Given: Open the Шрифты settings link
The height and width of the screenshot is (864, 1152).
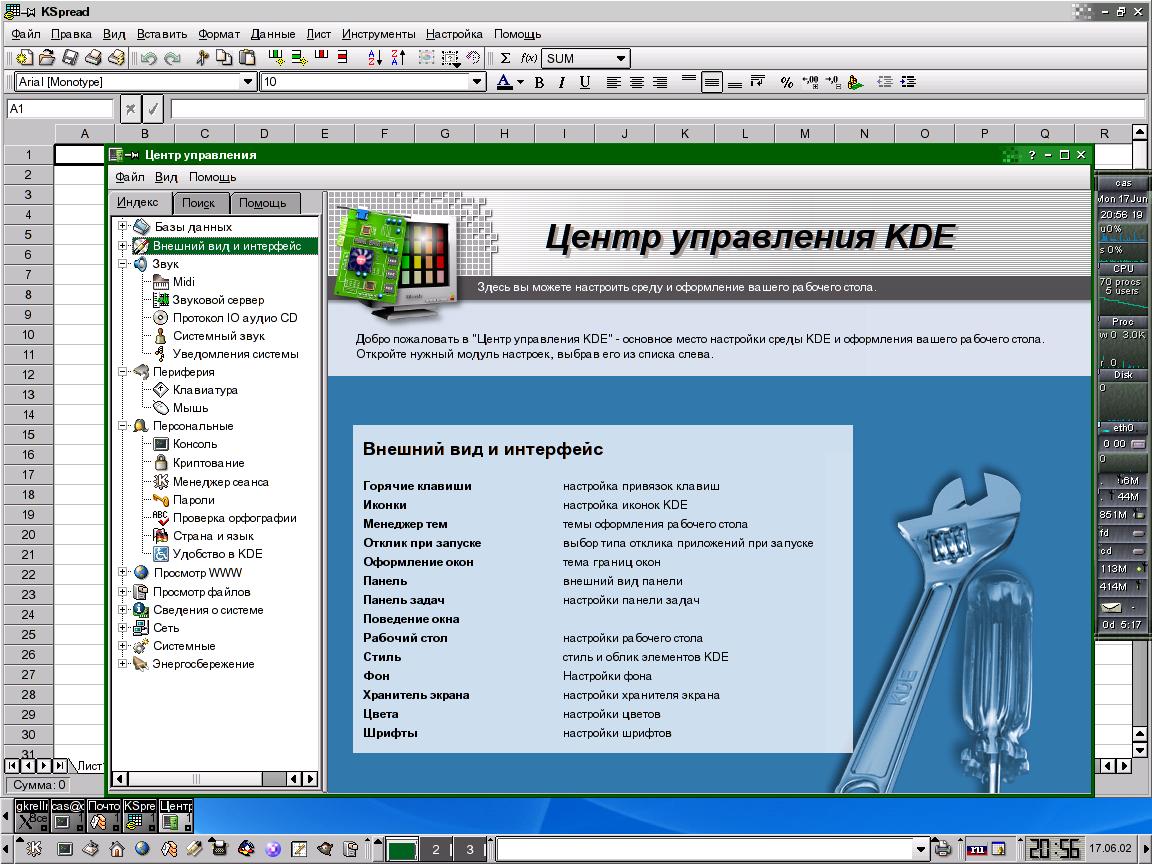Looking at the screenshot, I should point(390,733).
